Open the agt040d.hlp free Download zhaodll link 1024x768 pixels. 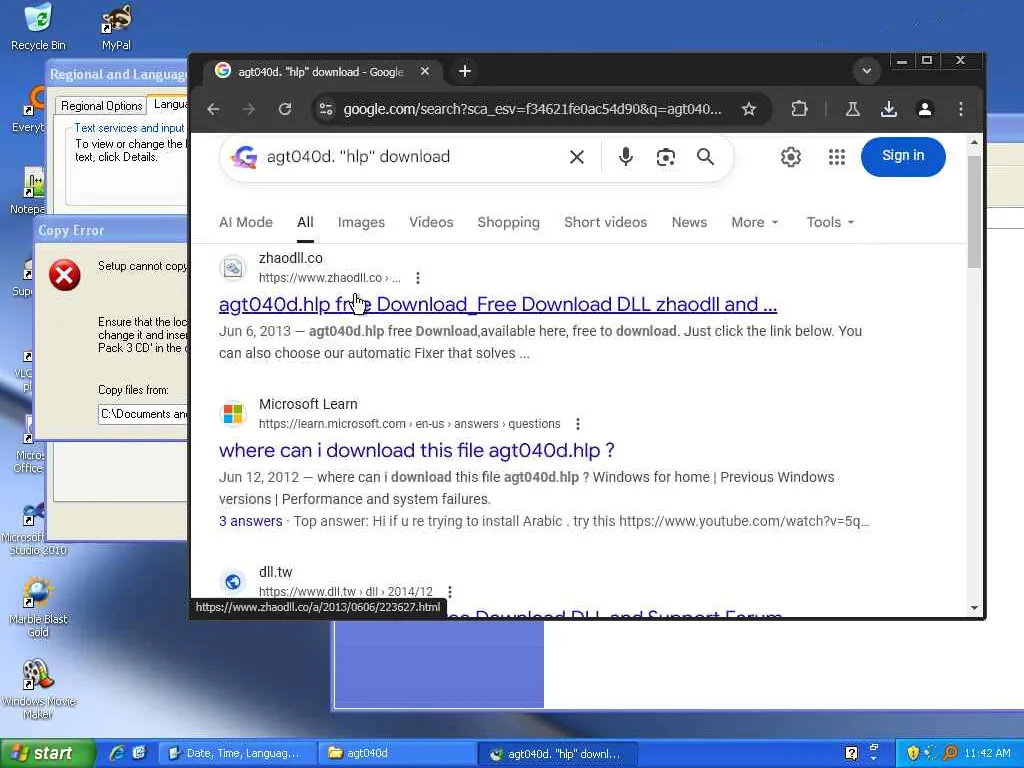point(498,304)
